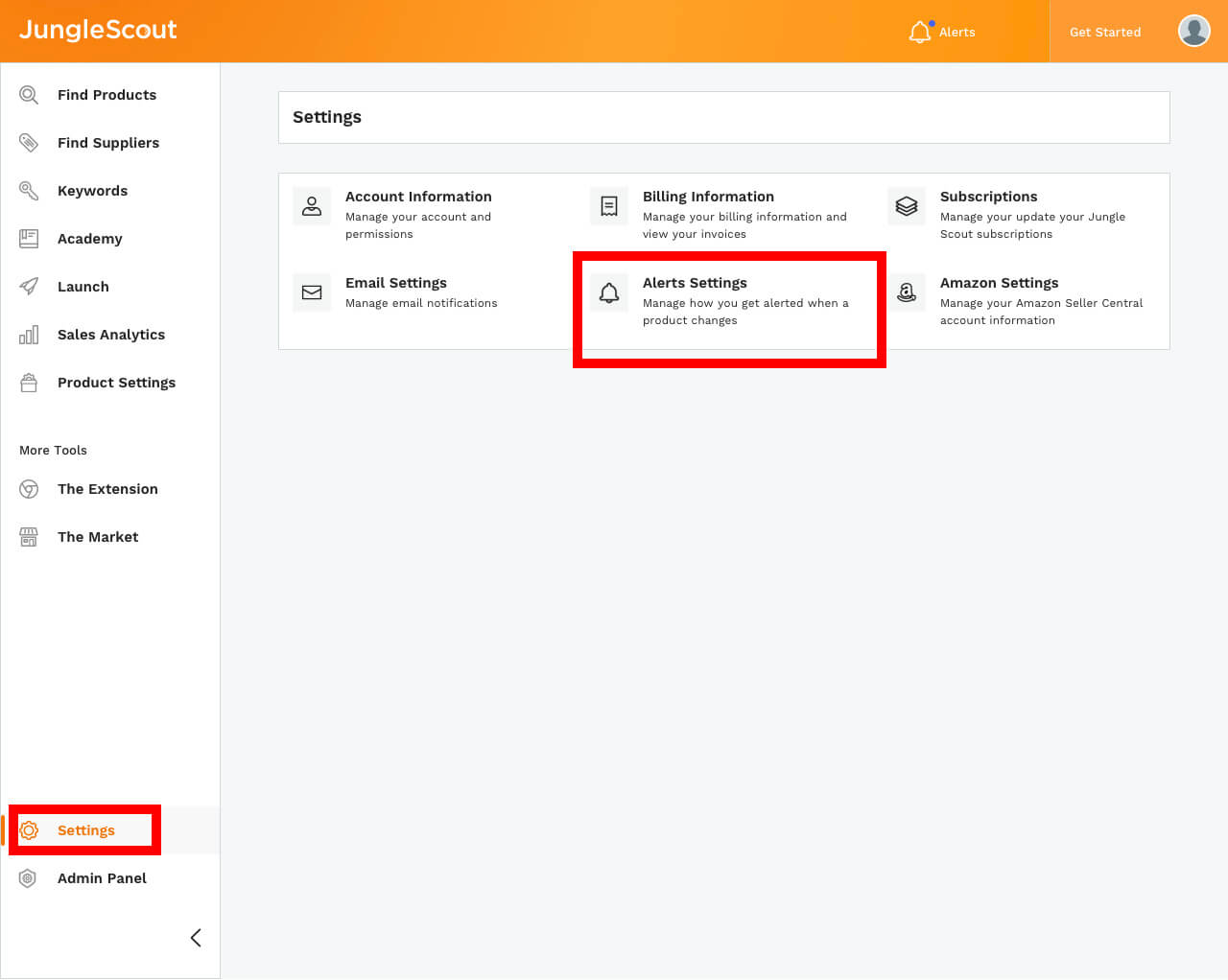Click the Extension Chrome icon
This screenshot has width=1228, height=980.
[29, 489]
